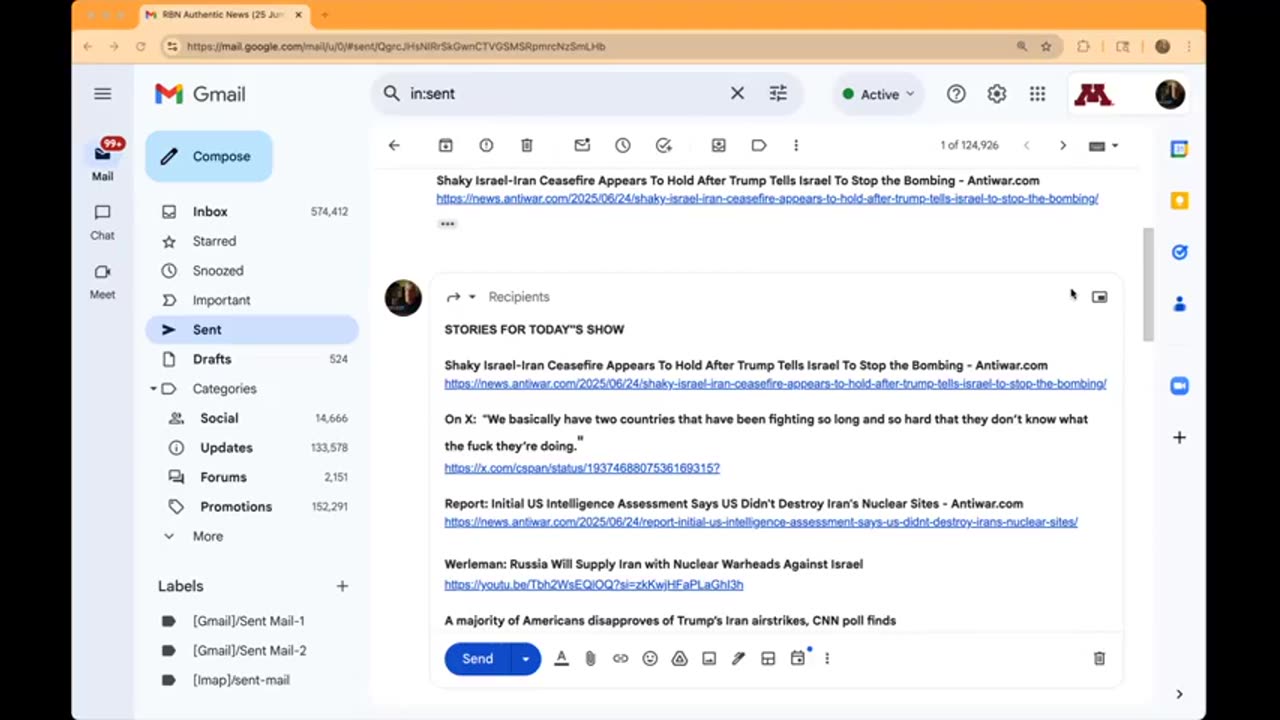Reload the page in Chrome
The image size is (1280, 720).
(140, 46)
